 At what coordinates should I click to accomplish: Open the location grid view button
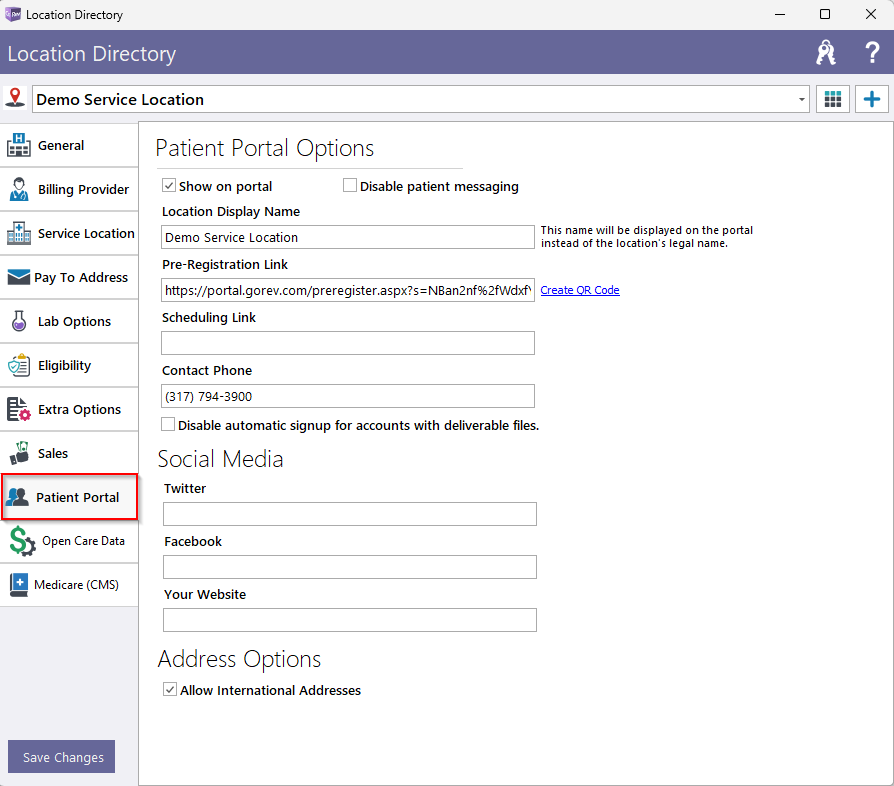point(832,99)
